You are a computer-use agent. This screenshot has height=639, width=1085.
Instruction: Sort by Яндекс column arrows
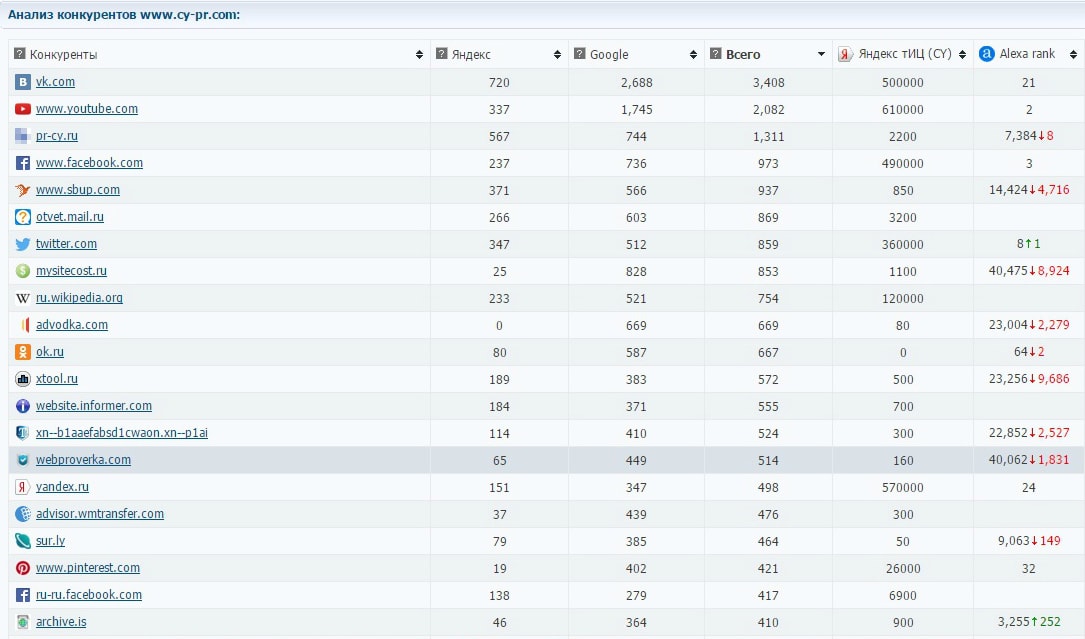[x=557, y=55]
